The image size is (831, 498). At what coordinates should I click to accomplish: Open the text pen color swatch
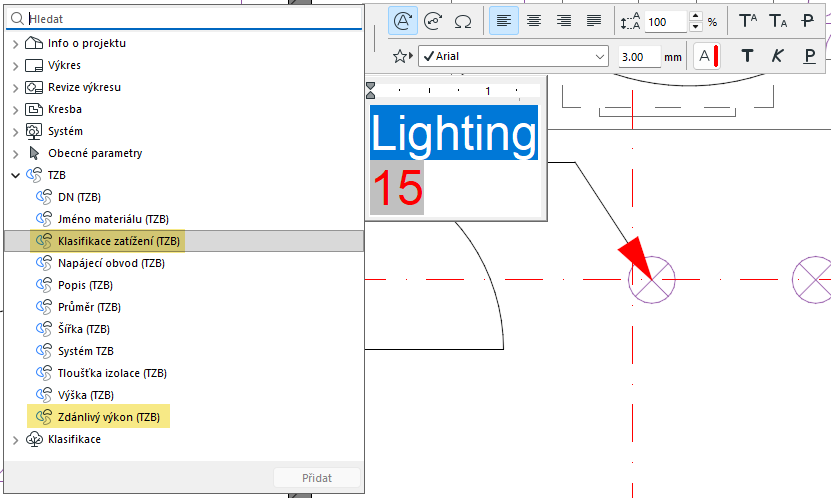point(708,56)
